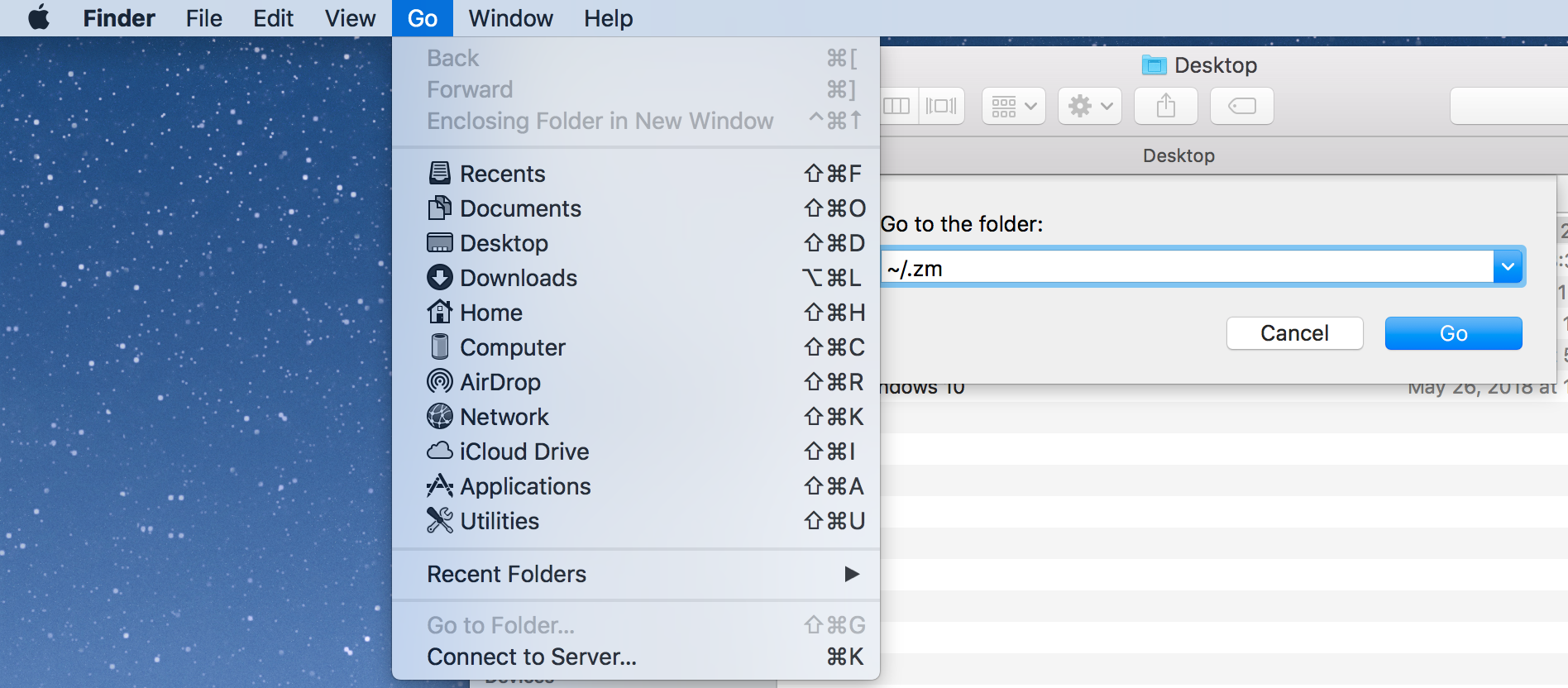This screenshot has height=688, width=1568.
Task: Open the Action gear dropdown
Action: (1090, 106)
